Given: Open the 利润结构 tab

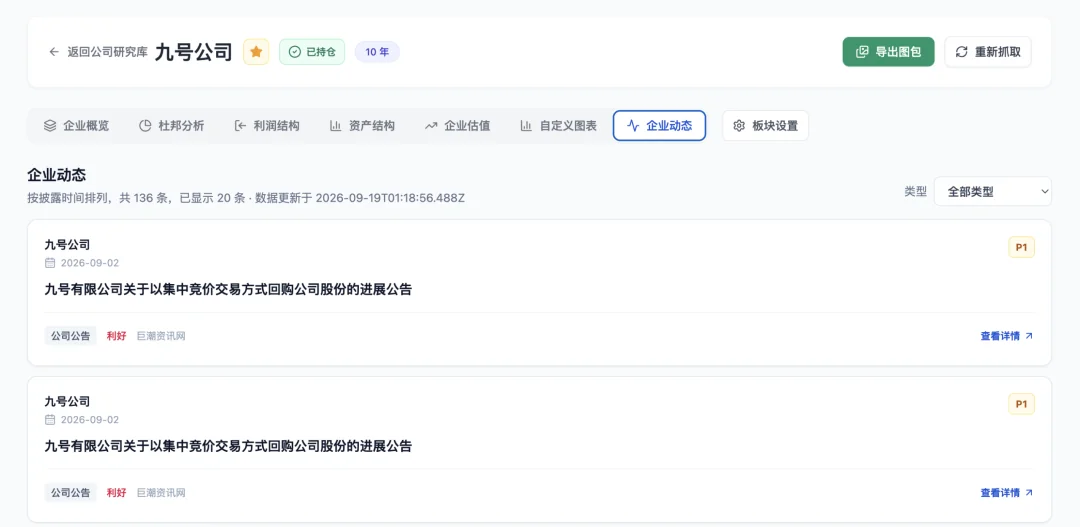Looking at the screenshot, I should pos(267,126).
